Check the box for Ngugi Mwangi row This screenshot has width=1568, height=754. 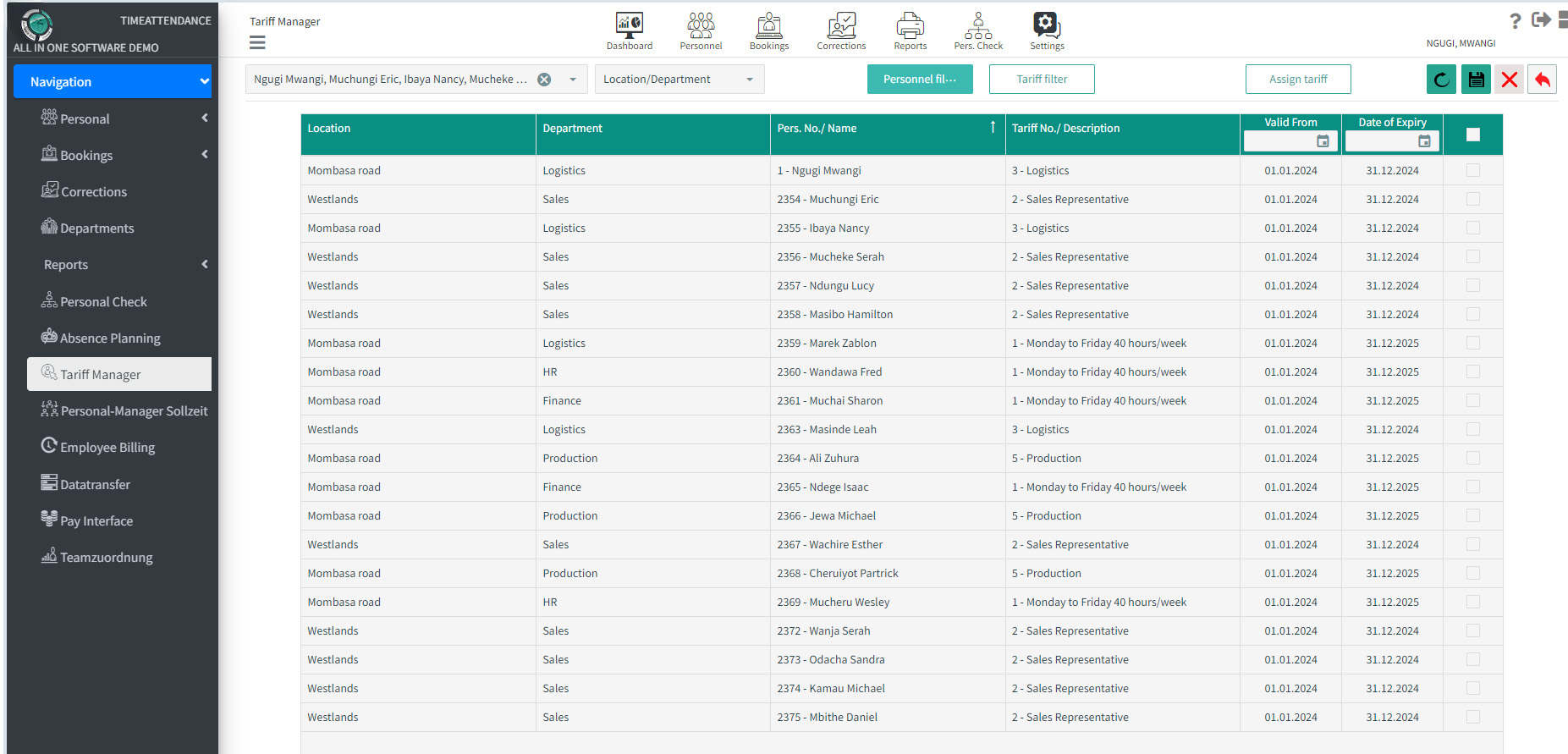pos(1473,170)
